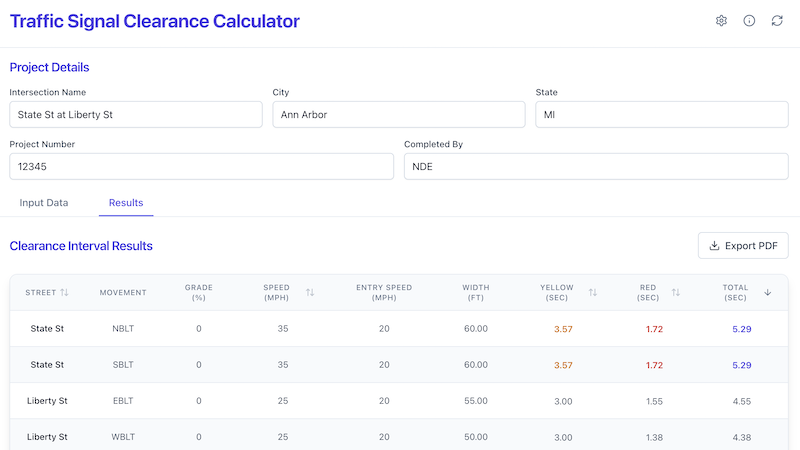
Task: Edit the Completed By field NDE
Action: coord(596,166)
